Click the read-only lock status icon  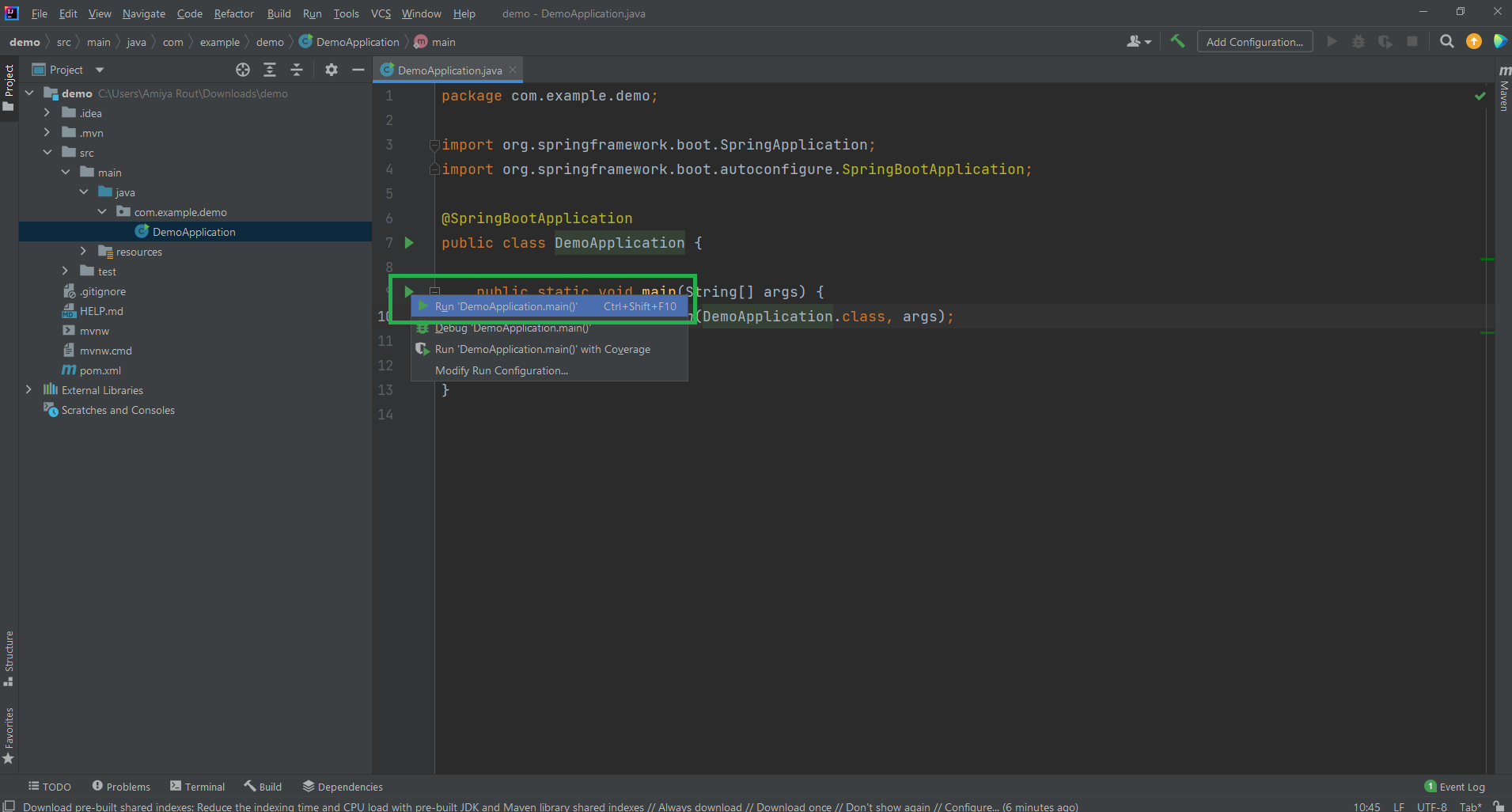(1499, 806)
